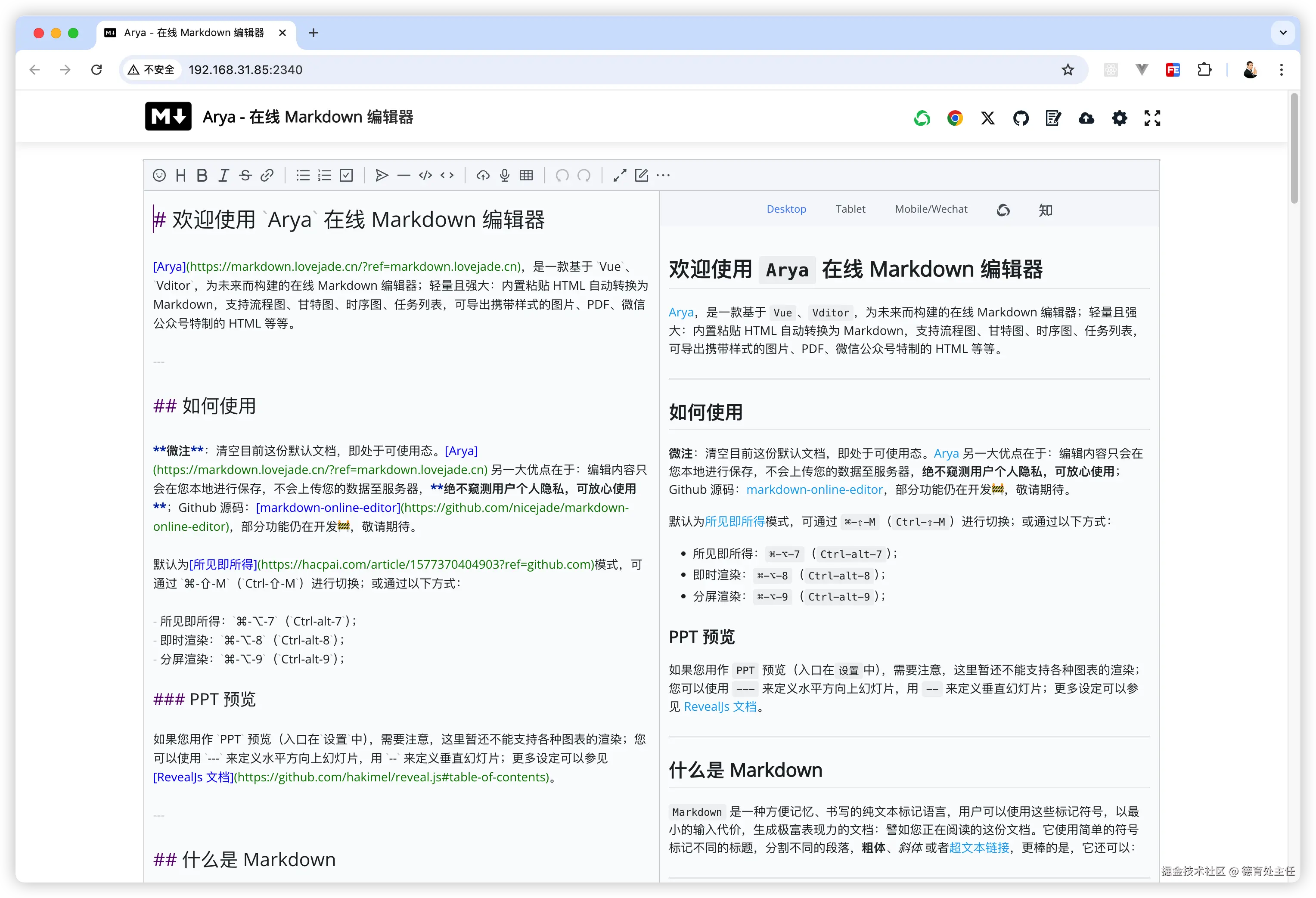Open the Arya link in preview
1316x898 pixels.
[681, 313]
